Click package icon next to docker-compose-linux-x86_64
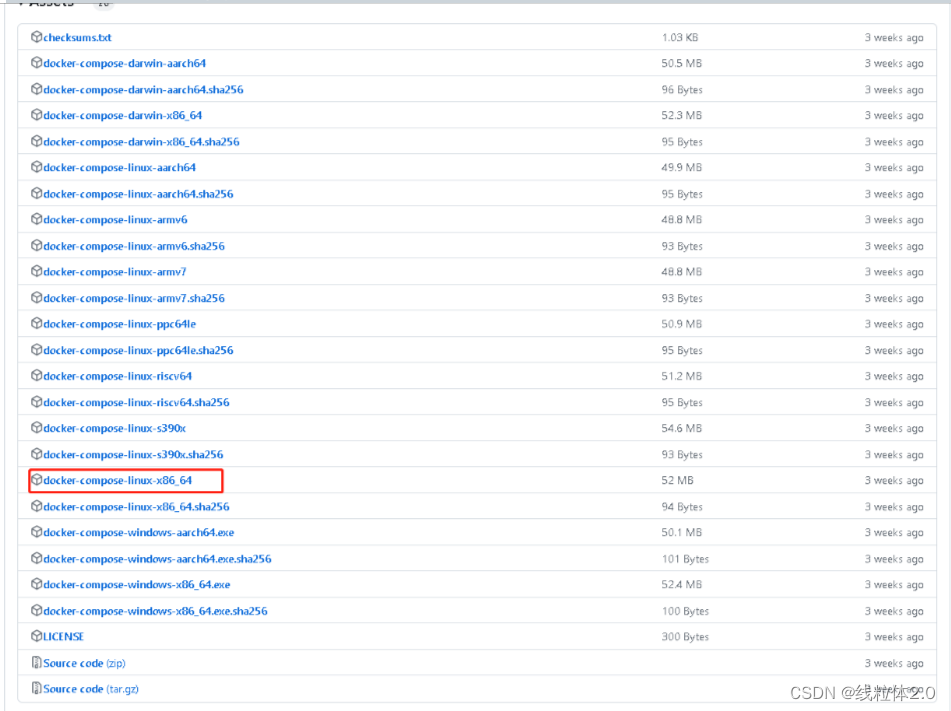This screenshot has width=951, height=711. pyautogui.click(x=36, y=480)
